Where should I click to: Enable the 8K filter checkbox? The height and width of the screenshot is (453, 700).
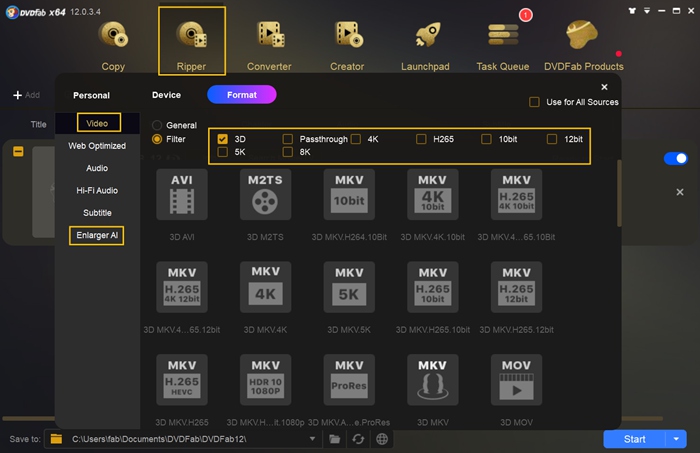click(x=288, y=152)
